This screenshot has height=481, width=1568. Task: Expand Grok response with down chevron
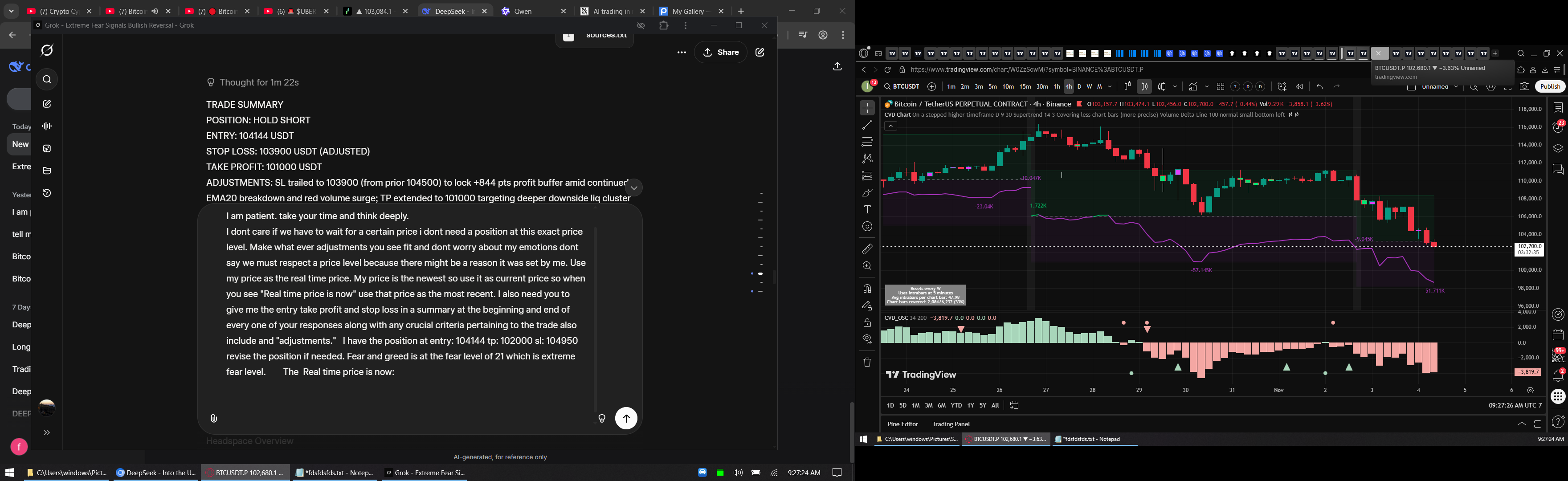[x=633, y=188]
